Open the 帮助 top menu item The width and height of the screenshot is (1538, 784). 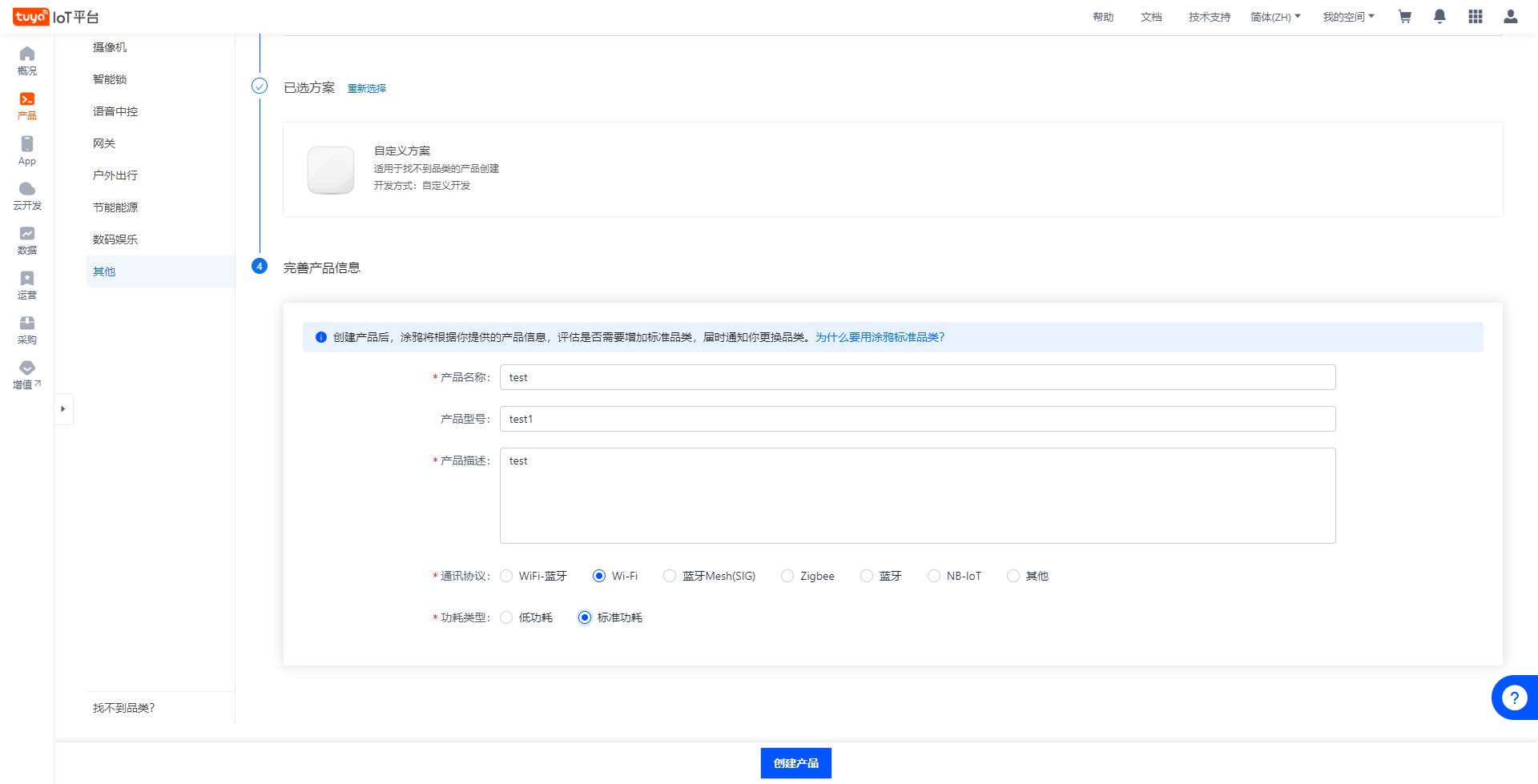click(x=1103, y=17)
